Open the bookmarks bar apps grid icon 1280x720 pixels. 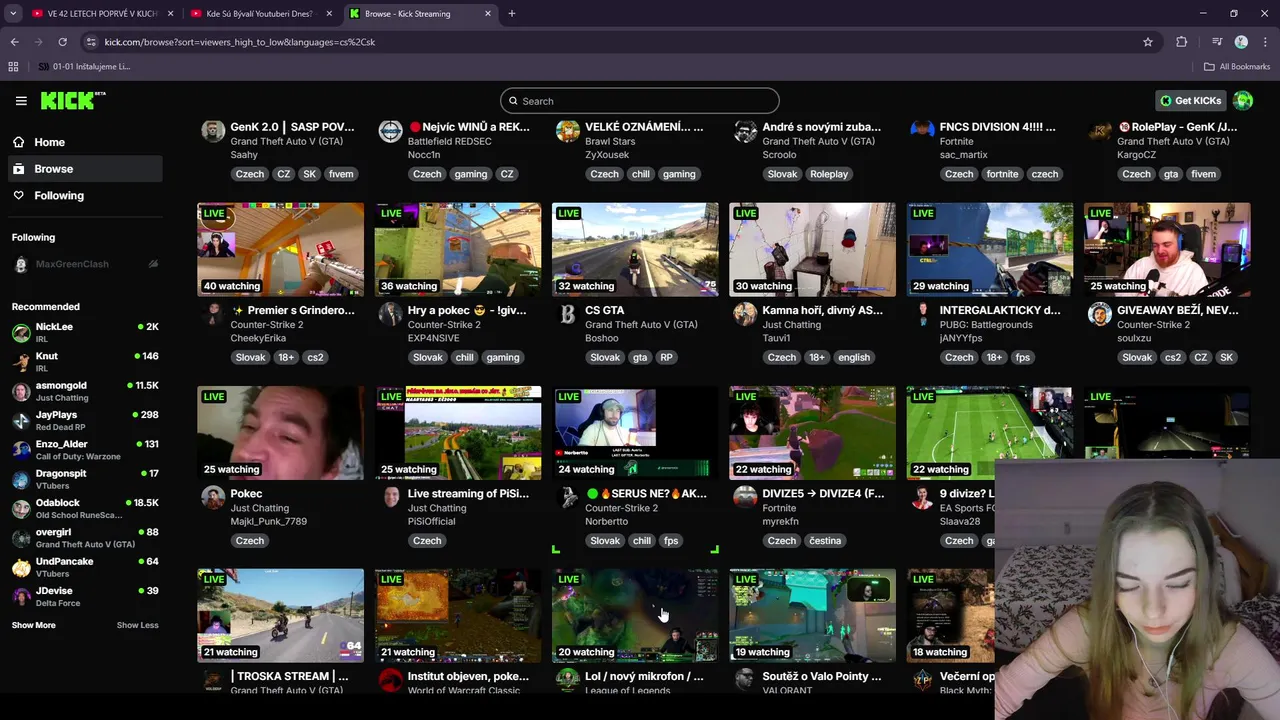(x=13, y=67)
